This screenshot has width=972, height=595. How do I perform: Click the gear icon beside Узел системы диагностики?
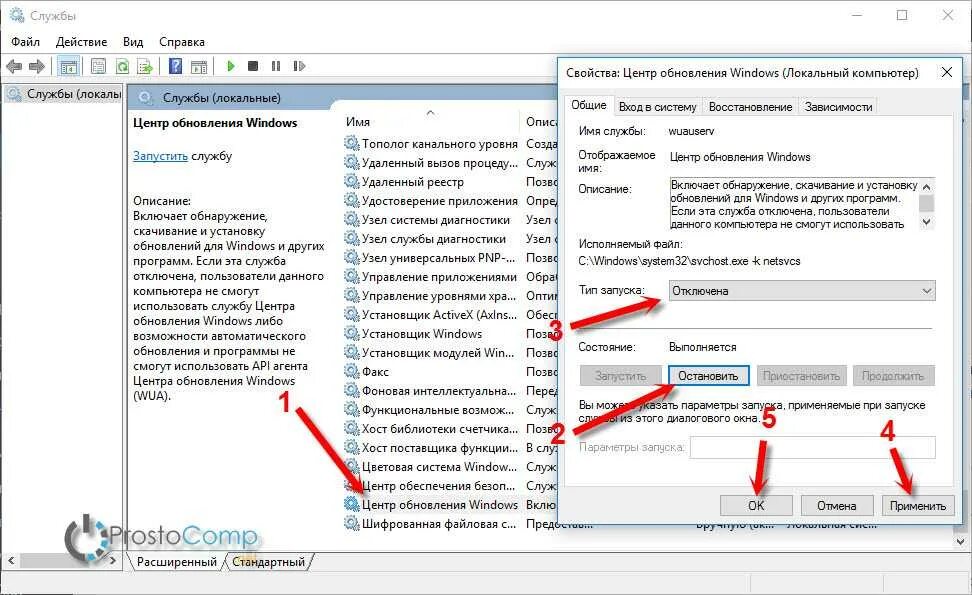coord(352,220)
